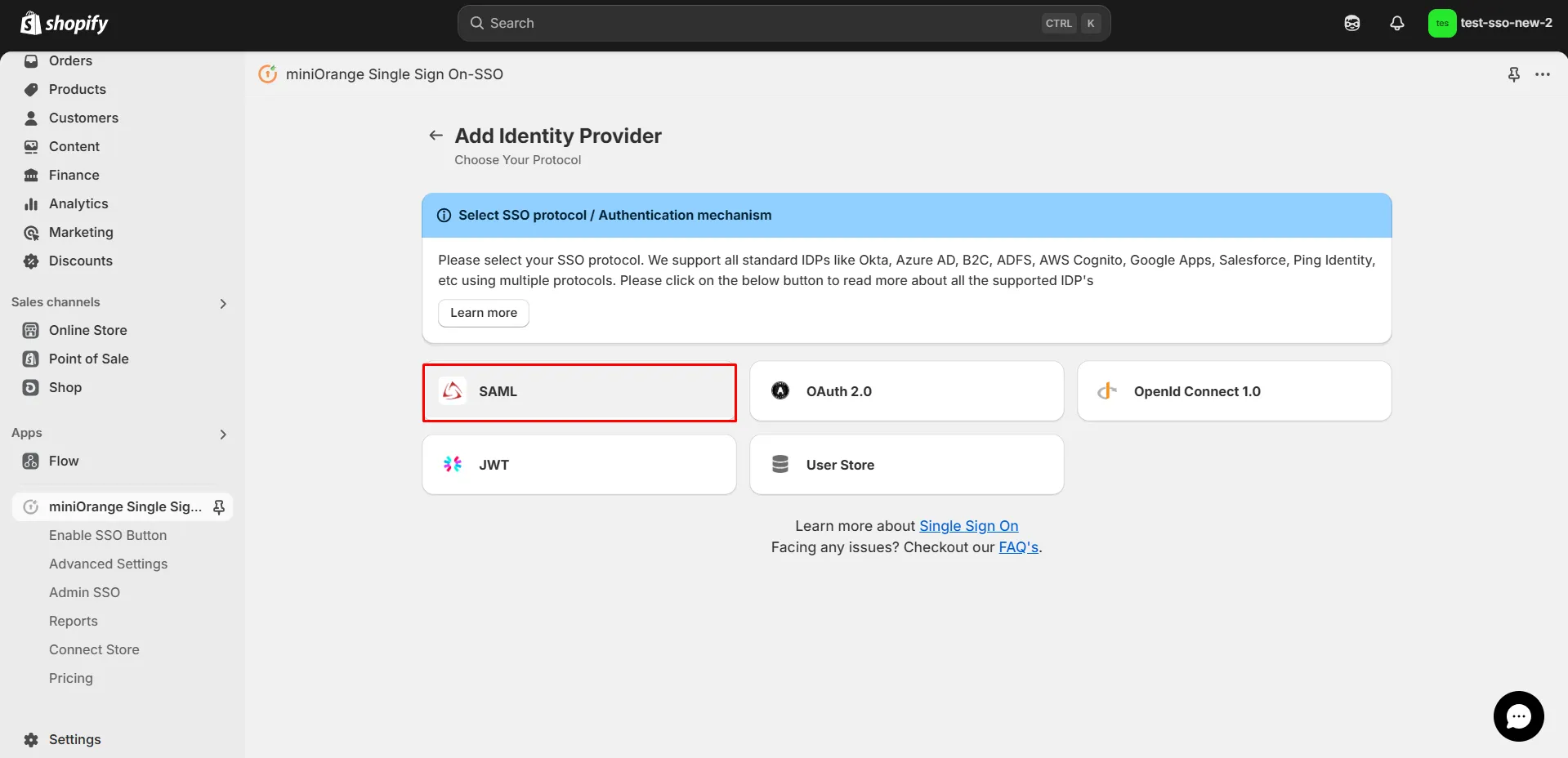The height and width of the screenshot is (758, 1568).
Task: Click the miniOrange icon in sidebar
Action: [31, 507]
